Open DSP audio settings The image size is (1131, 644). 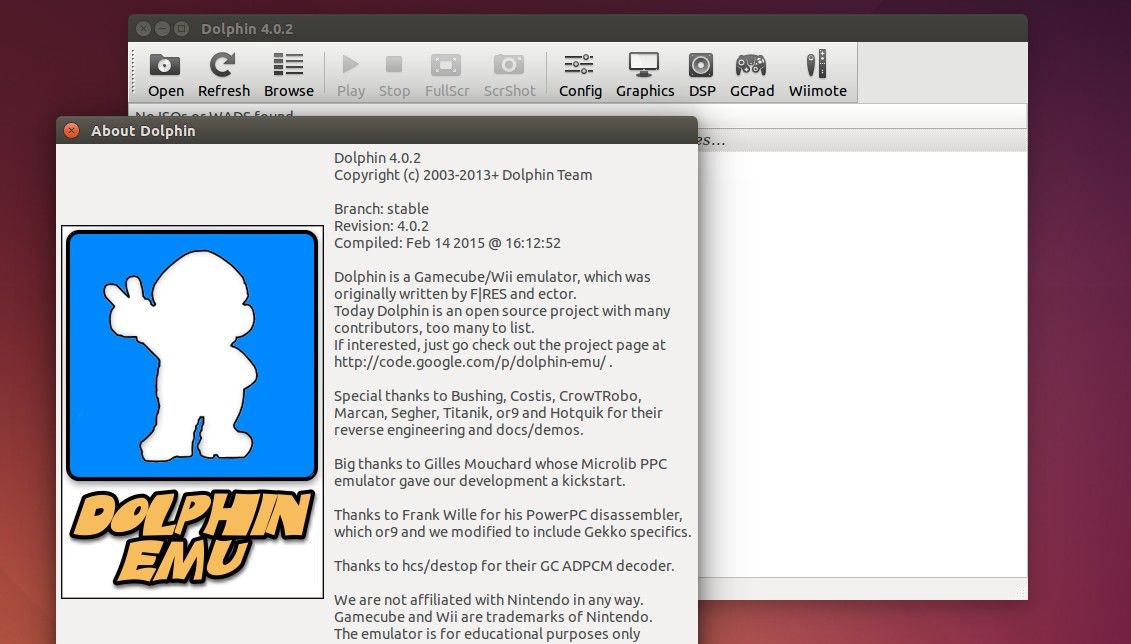tap(701, 74)
